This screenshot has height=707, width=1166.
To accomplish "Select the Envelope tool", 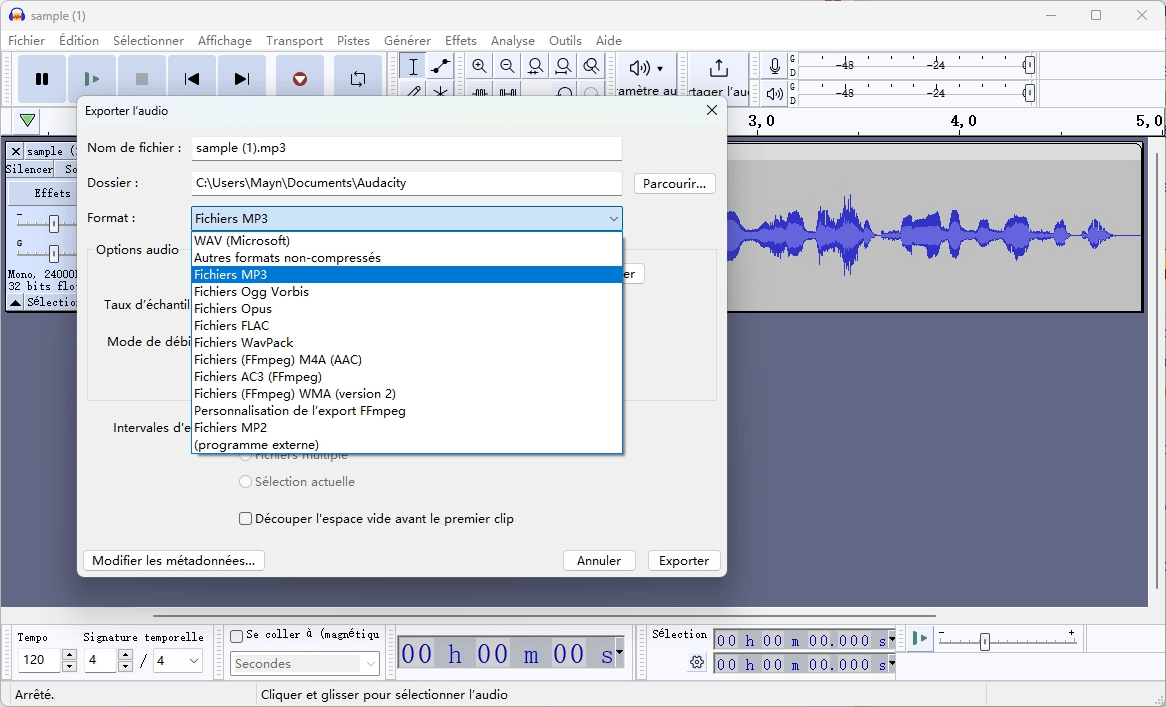I will tap(440, 67).
